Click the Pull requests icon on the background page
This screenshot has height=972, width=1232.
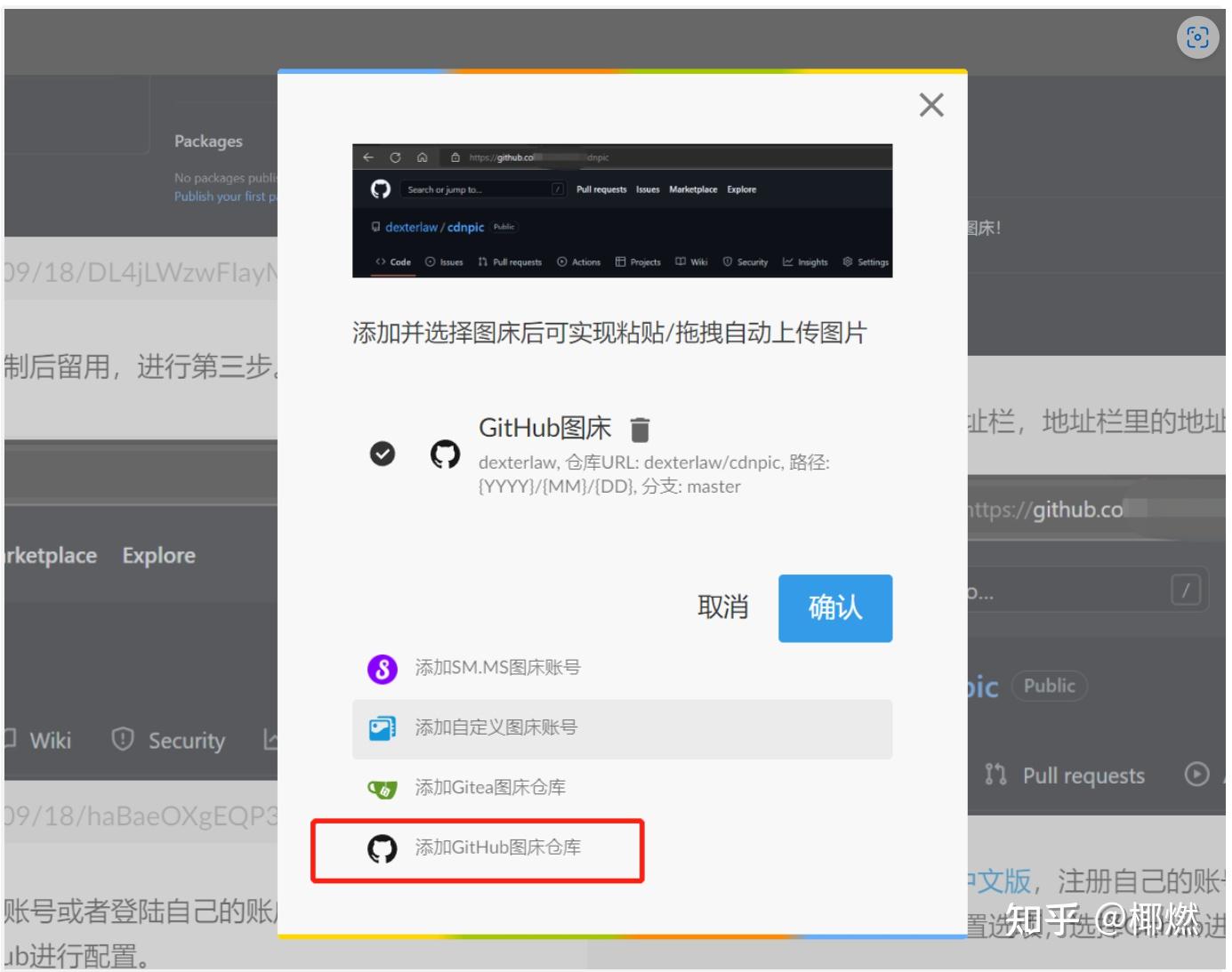(x=996, y=775)
